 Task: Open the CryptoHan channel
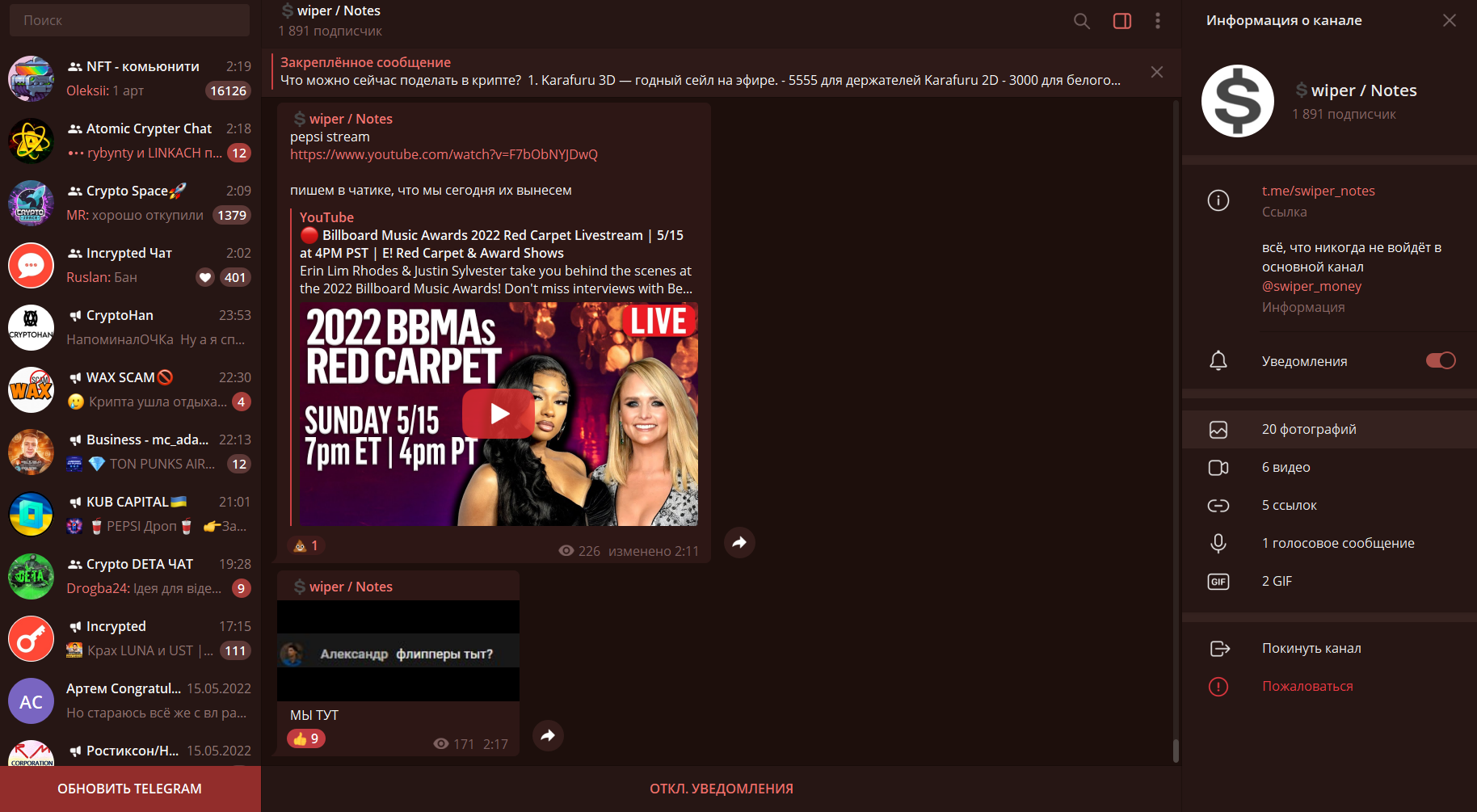pos(130,327)
